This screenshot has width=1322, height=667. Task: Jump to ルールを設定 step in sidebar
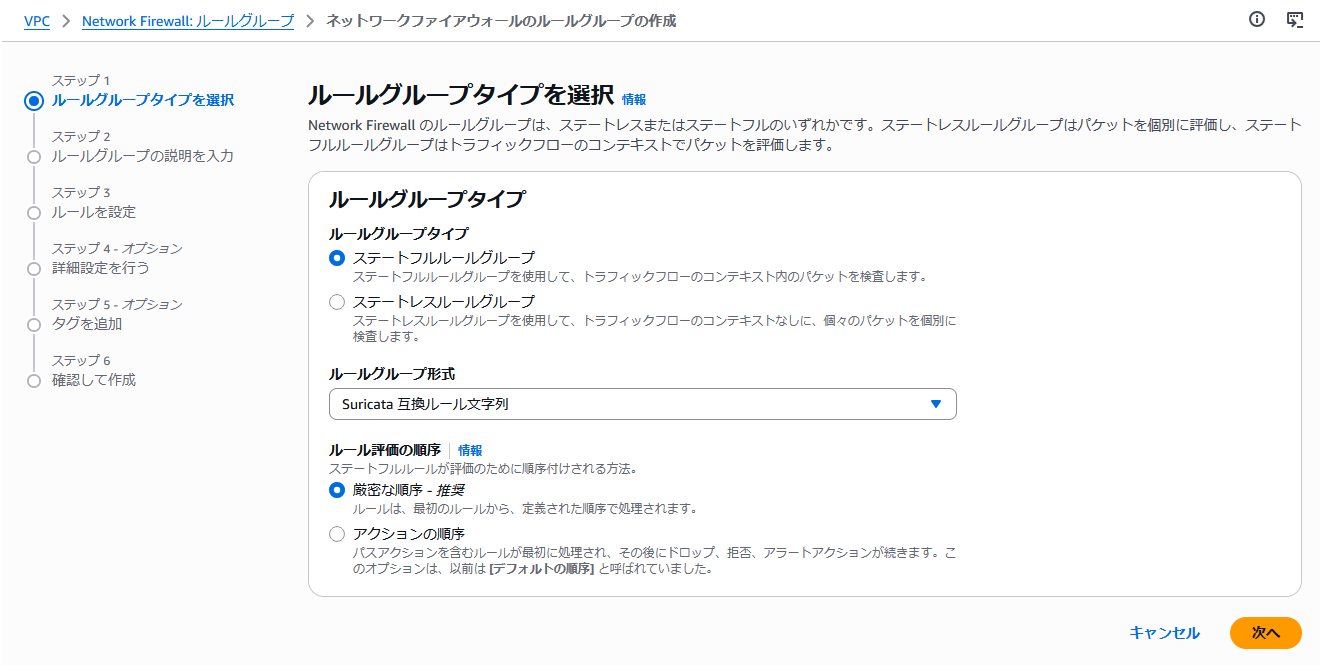94,212
